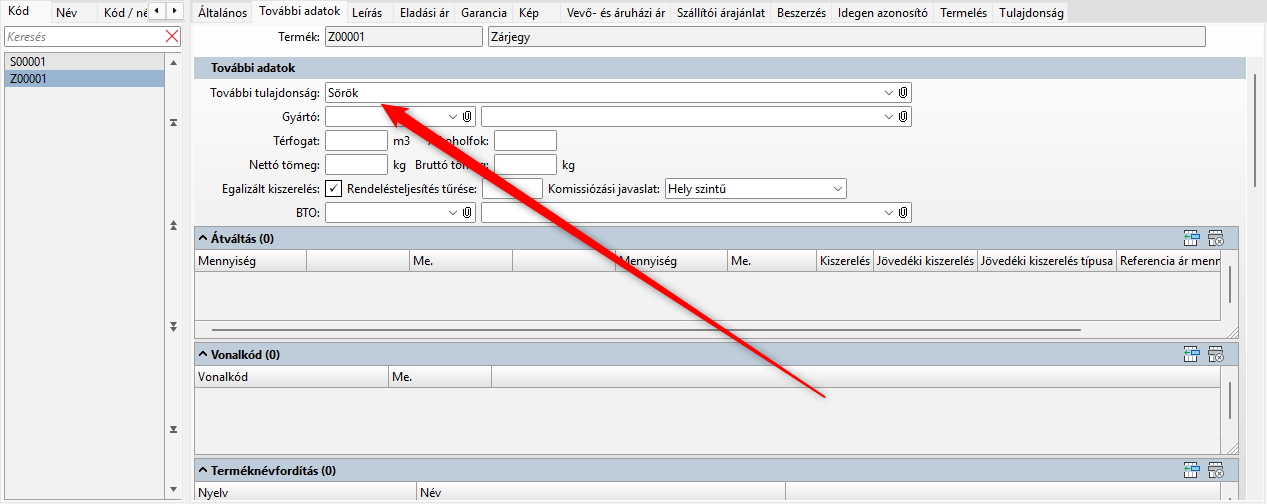Click the paperclip icon beside Gyártó code field
Viewport: 1267px width, 504px height.
pyautogui.click(x=467, y=116)
